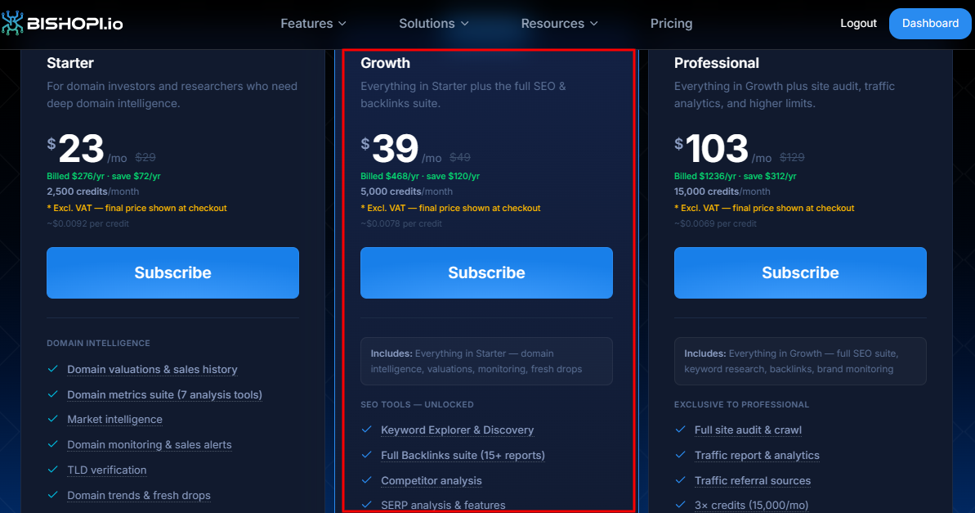Subscribe to the Starter plan
Image resolution: width=975 pixels, height=513 pixels.
[173, 272]
